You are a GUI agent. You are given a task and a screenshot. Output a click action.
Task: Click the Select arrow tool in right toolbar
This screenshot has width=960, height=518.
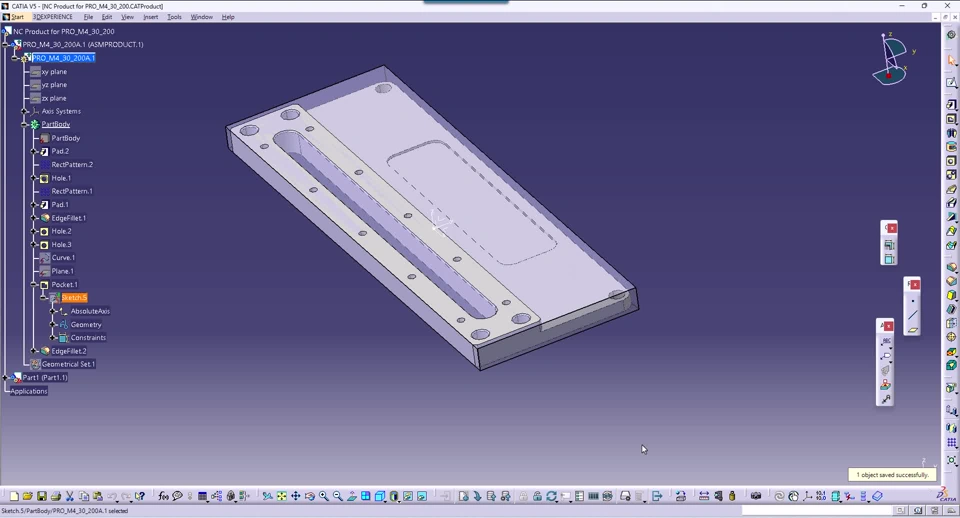951,59
